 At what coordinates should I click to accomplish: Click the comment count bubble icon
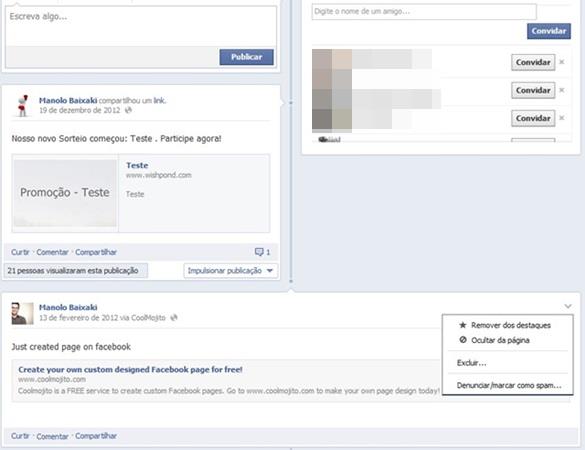coord(259,252)
